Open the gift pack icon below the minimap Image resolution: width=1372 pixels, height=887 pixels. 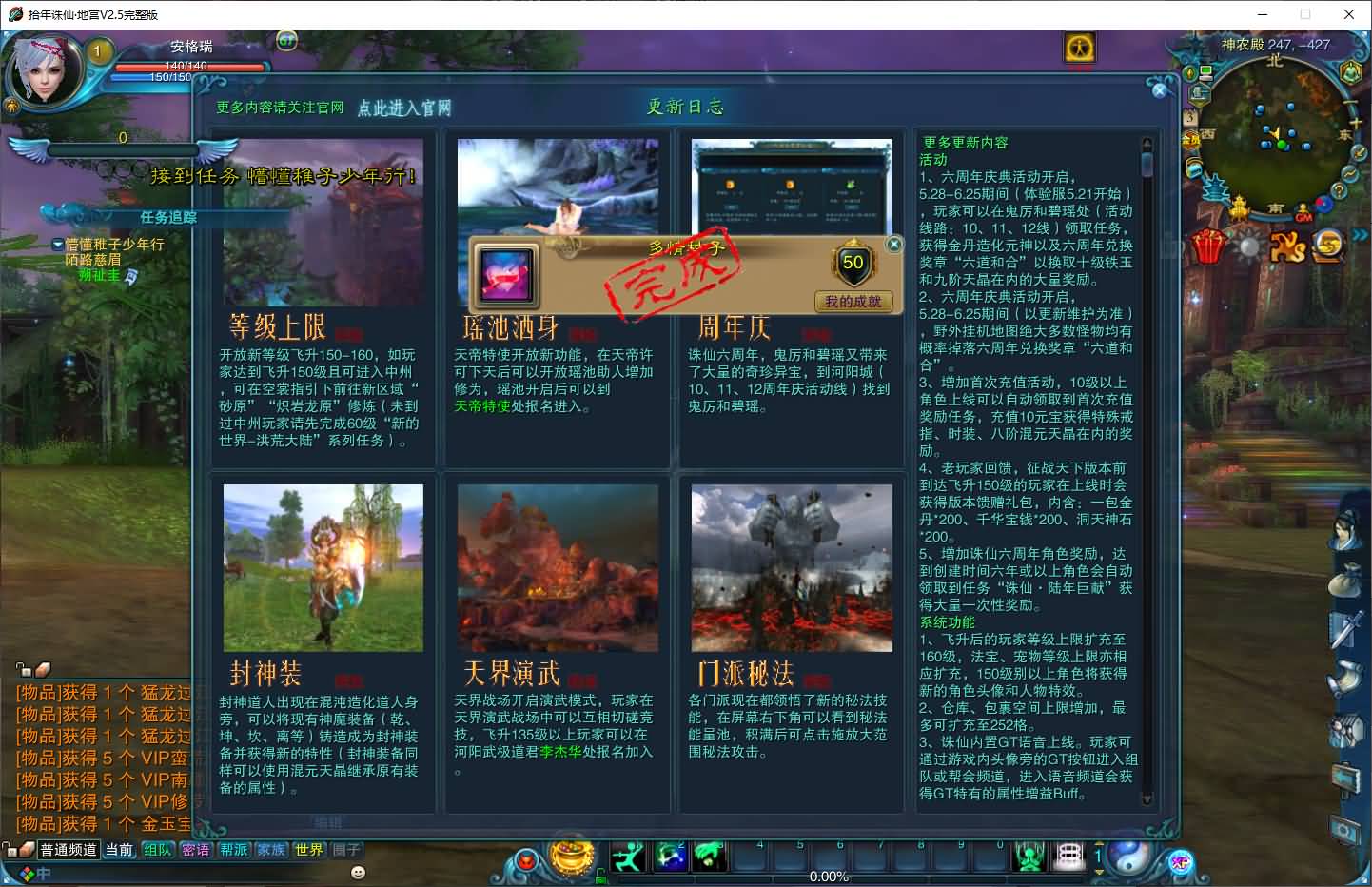coord(1207,246)
